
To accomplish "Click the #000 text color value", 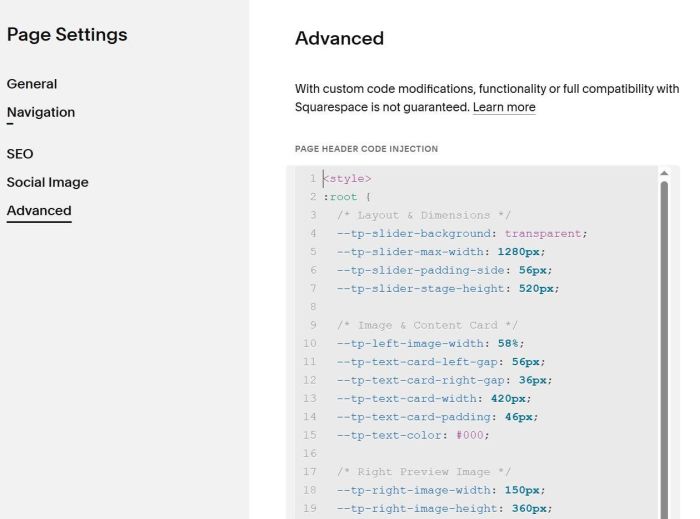I will pyautogui.click(x=472, y=435).
